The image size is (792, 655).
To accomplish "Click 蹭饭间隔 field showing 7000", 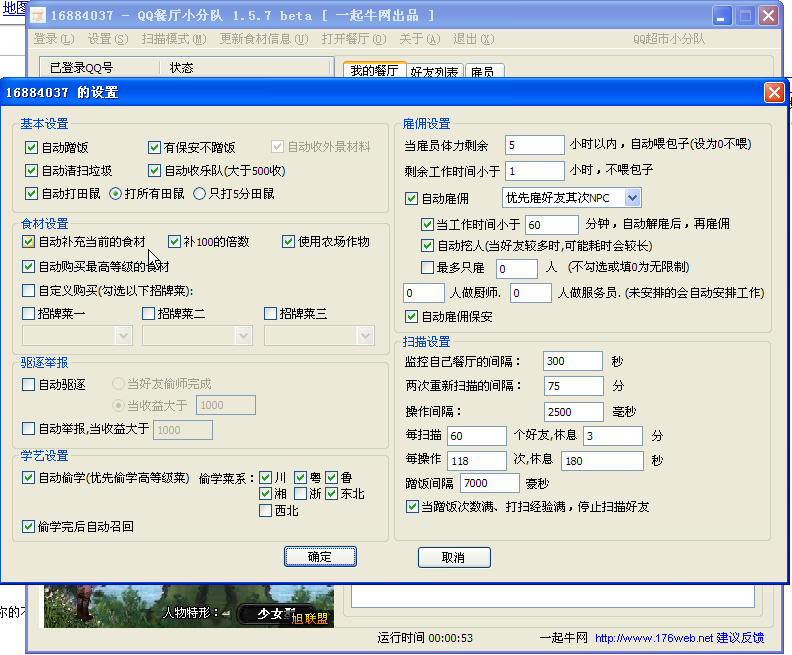I will coord(489,483).
